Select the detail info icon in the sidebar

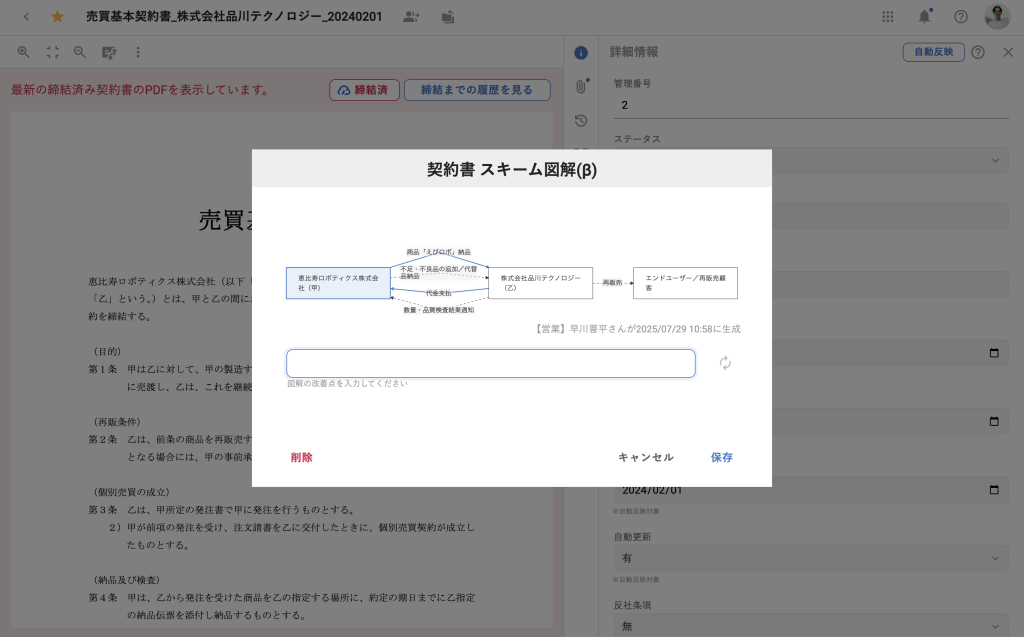tap(581, 53)
